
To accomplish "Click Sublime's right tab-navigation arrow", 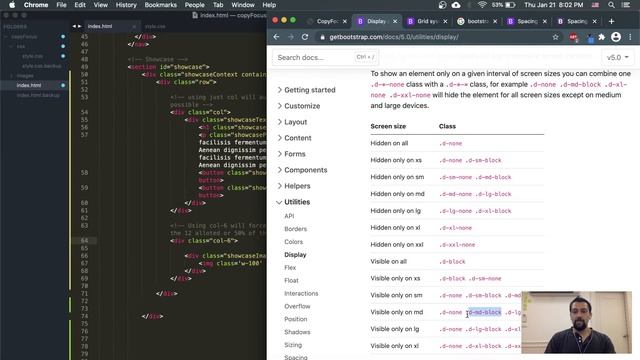I will pyautogui.click(x=80, y=26).
